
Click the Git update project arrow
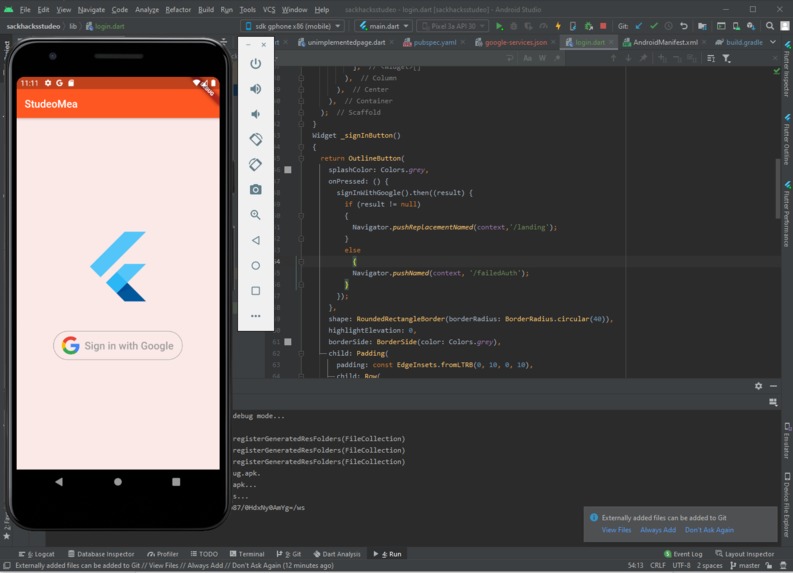[639, 26]
